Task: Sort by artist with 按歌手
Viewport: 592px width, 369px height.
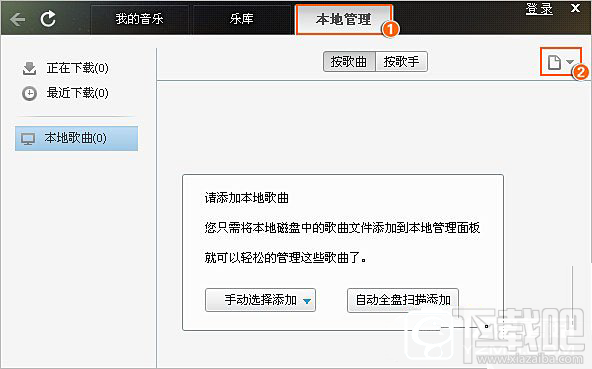Action: (x=401, y=62)
